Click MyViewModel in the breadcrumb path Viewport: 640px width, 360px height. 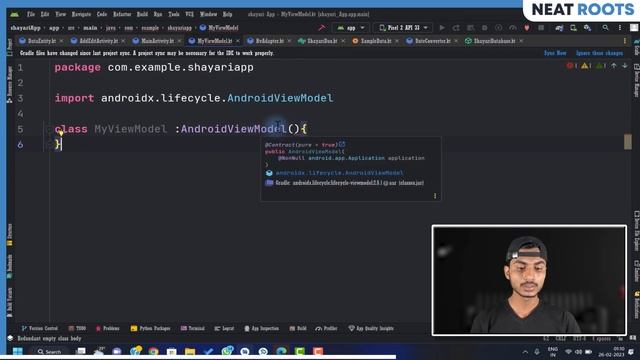[x=219, y=28]
